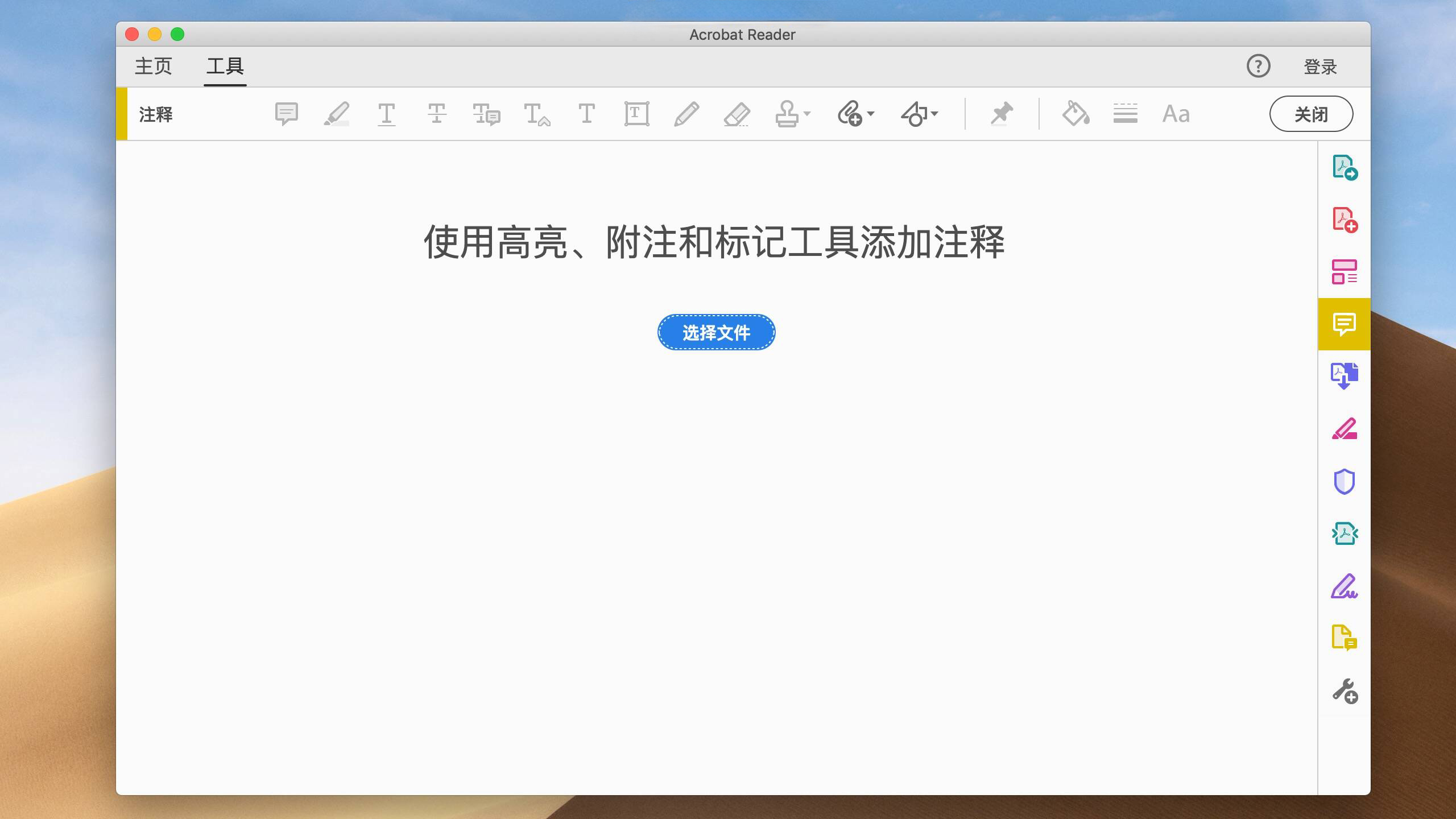1456x819 pixels.
Task: Select the sticky note comment tool
Action: pos(286,114)
